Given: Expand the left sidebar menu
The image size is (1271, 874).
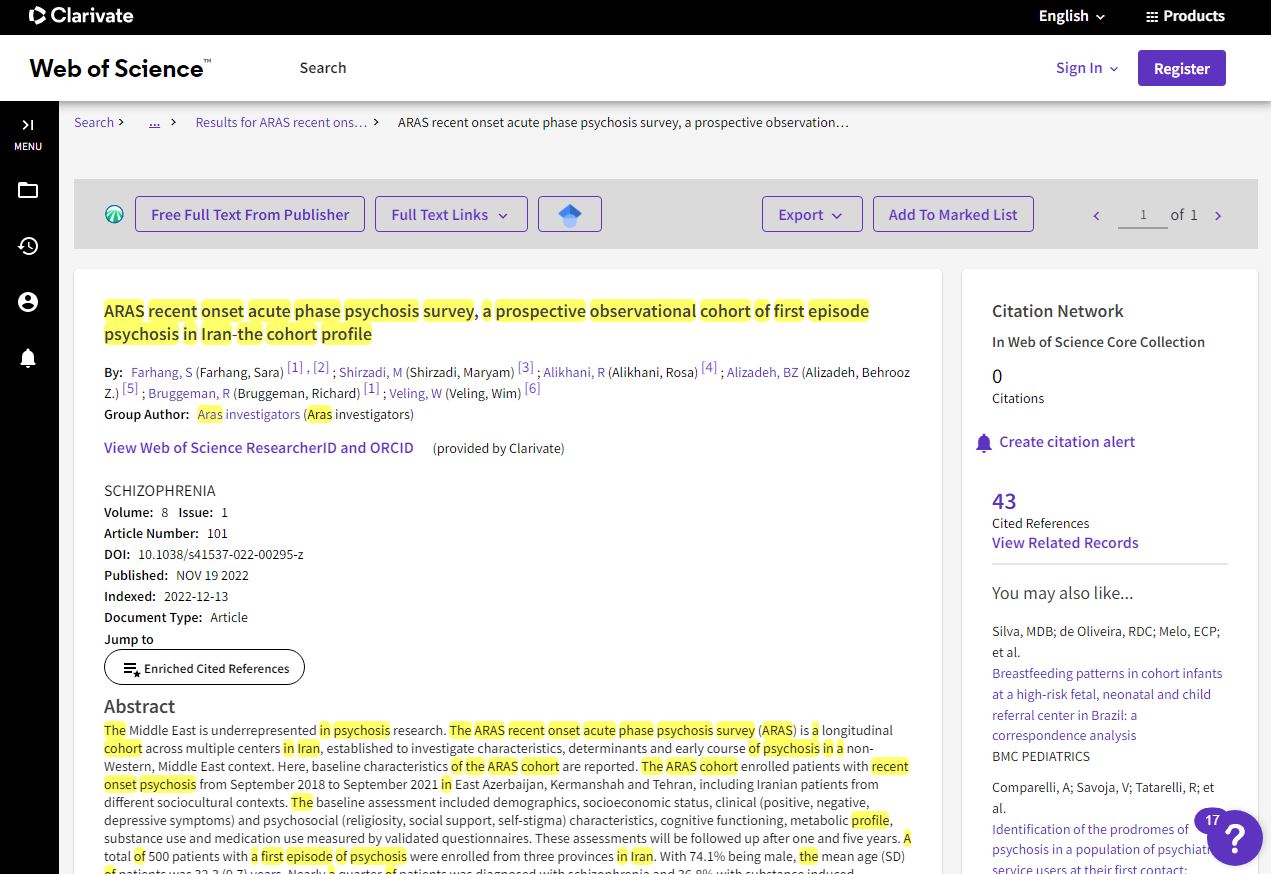Looking at the screenshot, I should tap(28, 133).
